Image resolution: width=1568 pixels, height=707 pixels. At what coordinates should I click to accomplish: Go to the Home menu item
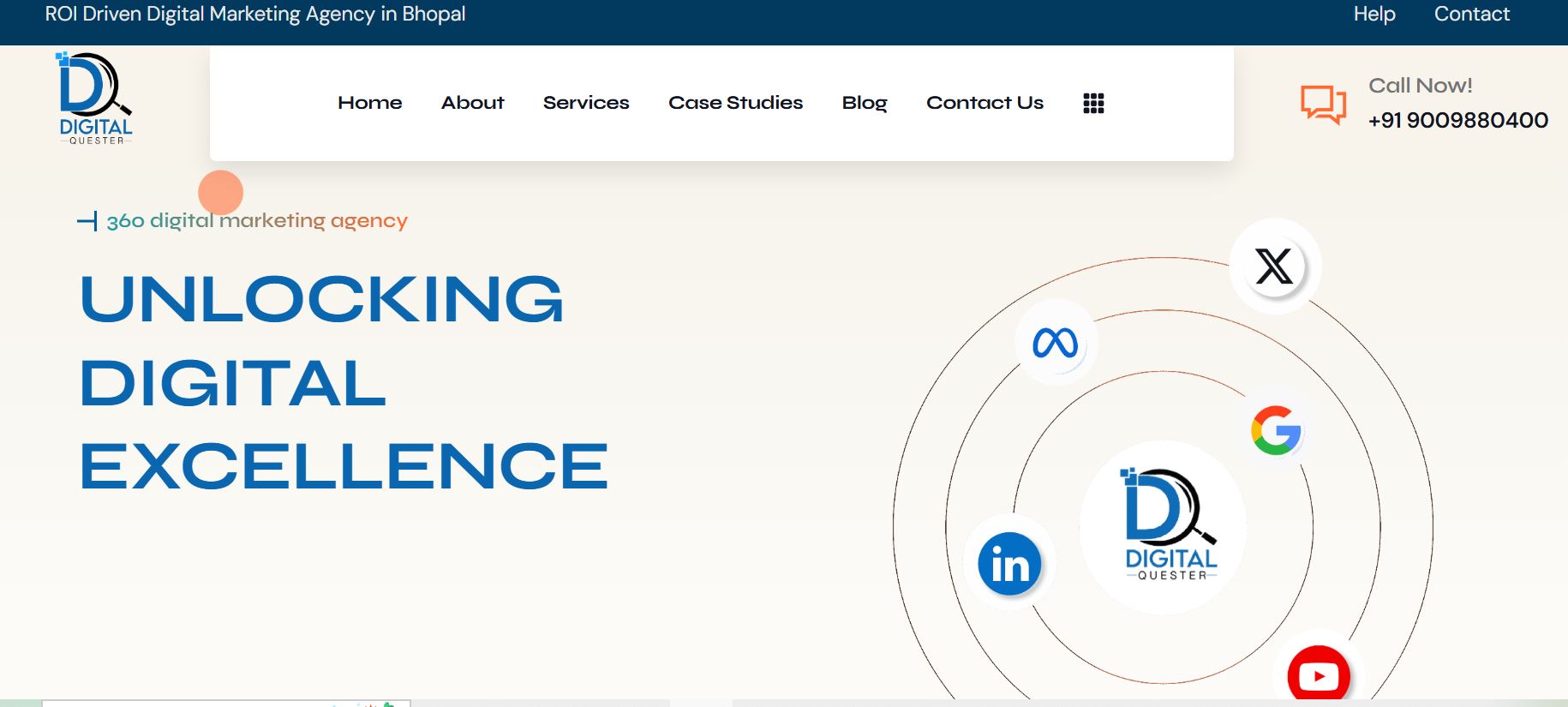point(369,103)
